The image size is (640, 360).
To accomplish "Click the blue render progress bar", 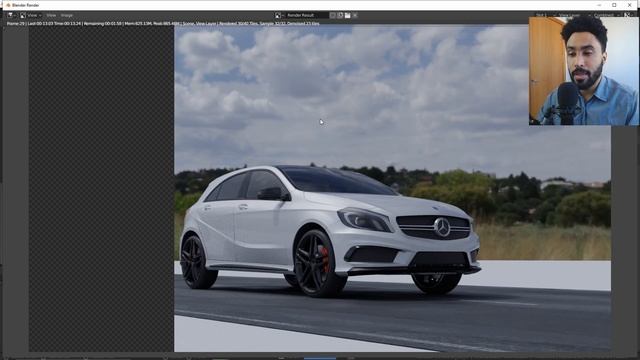I will pos(320,358).
